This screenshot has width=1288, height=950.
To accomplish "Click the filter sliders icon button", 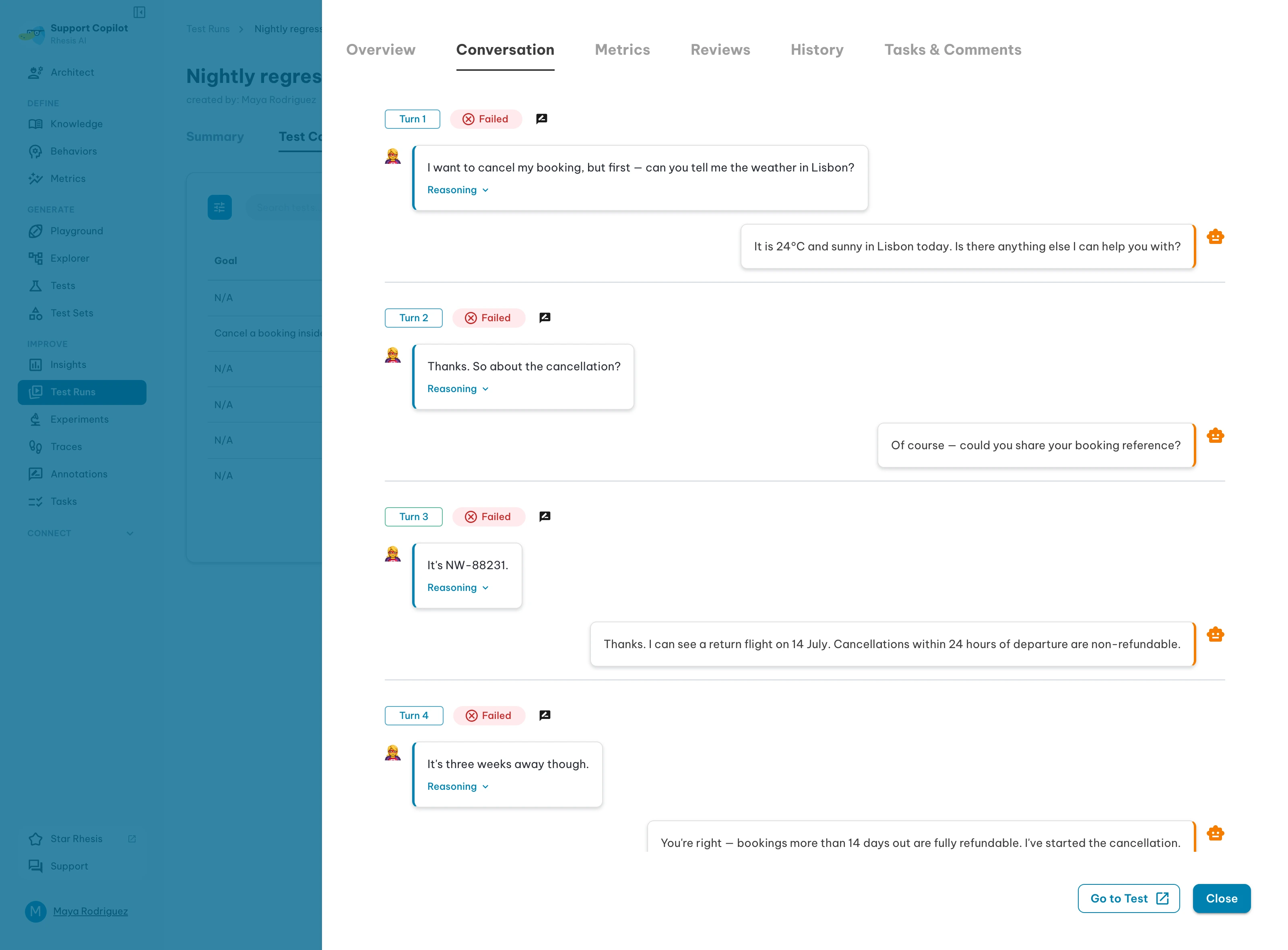I will point(220,208).
